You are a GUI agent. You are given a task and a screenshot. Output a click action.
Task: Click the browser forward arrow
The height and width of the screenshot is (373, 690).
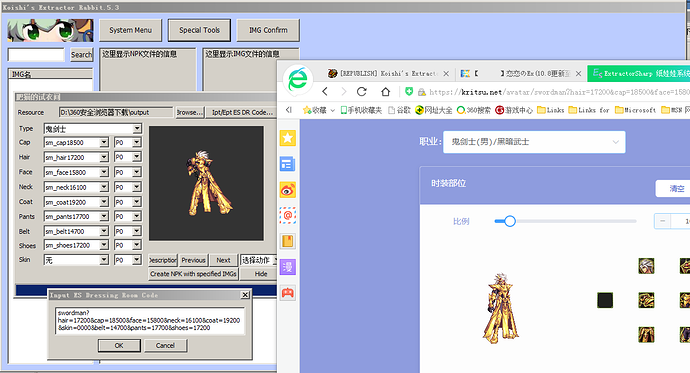(x=344, y=91)
